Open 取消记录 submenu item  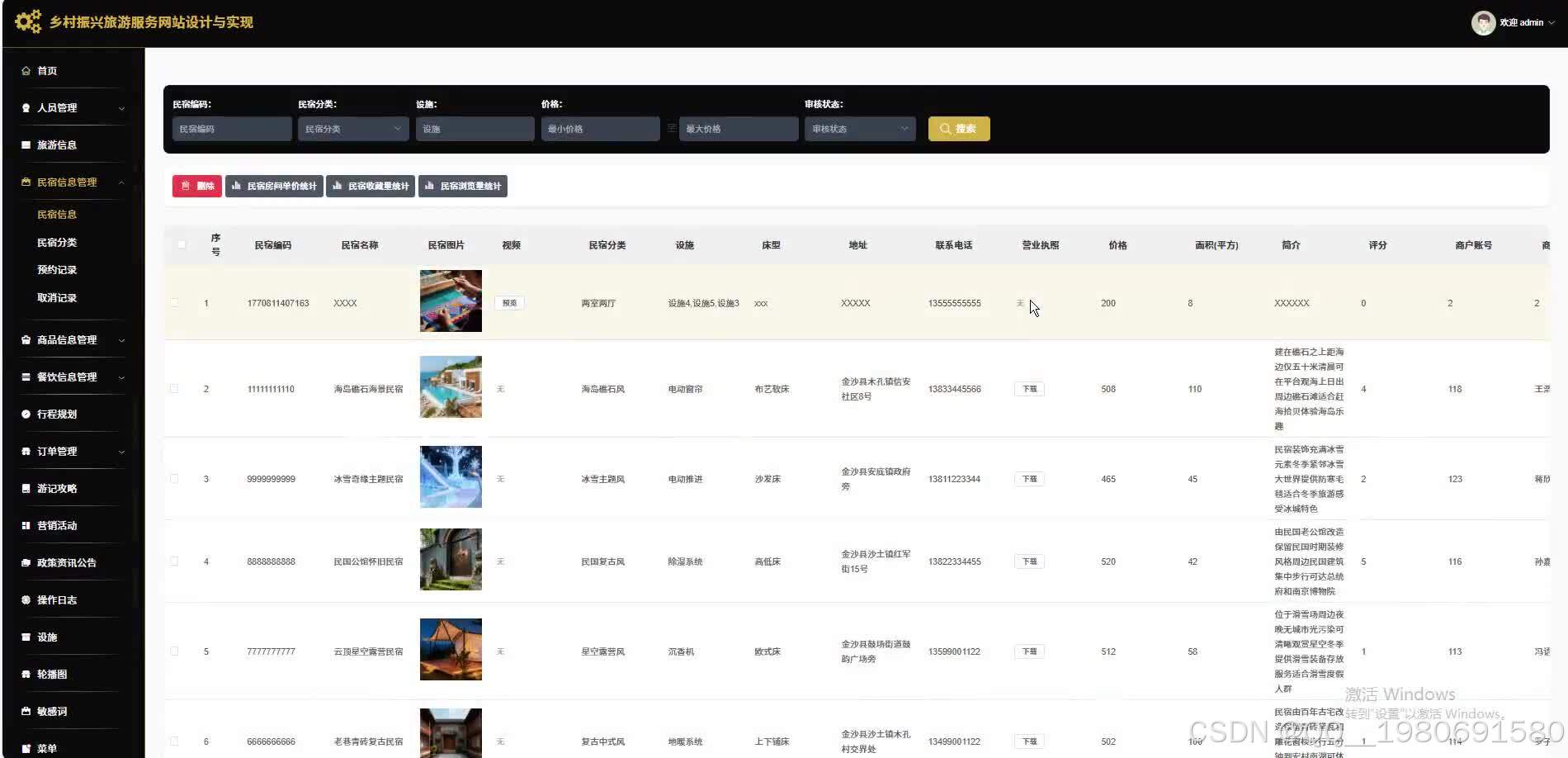pos(57,298)
